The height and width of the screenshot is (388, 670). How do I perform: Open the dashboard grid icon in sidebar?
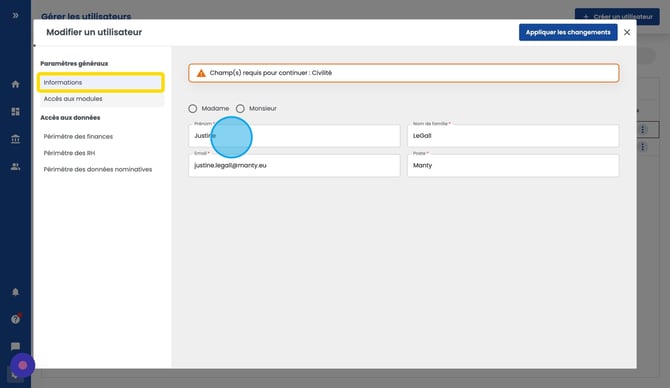[x=15, y=112]
